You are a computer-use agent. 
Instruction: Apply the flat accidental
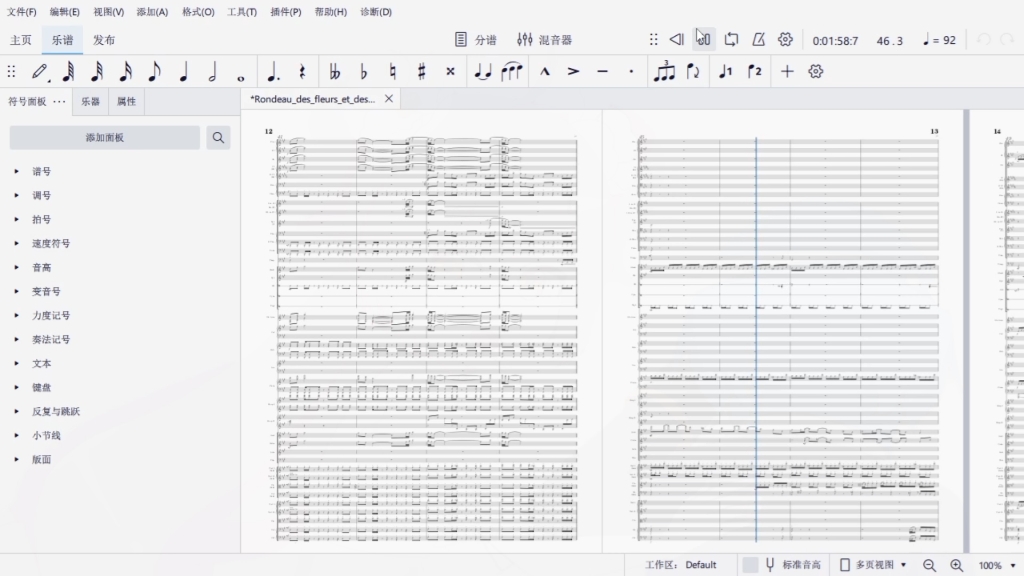point(364,71)
